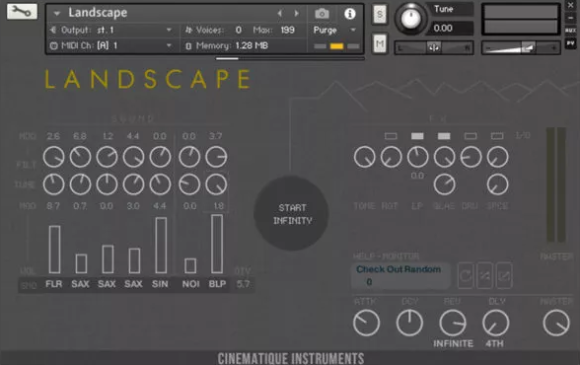The image size is (580, 365).
Task: Click the Tune knob
Action: [410, 18]
